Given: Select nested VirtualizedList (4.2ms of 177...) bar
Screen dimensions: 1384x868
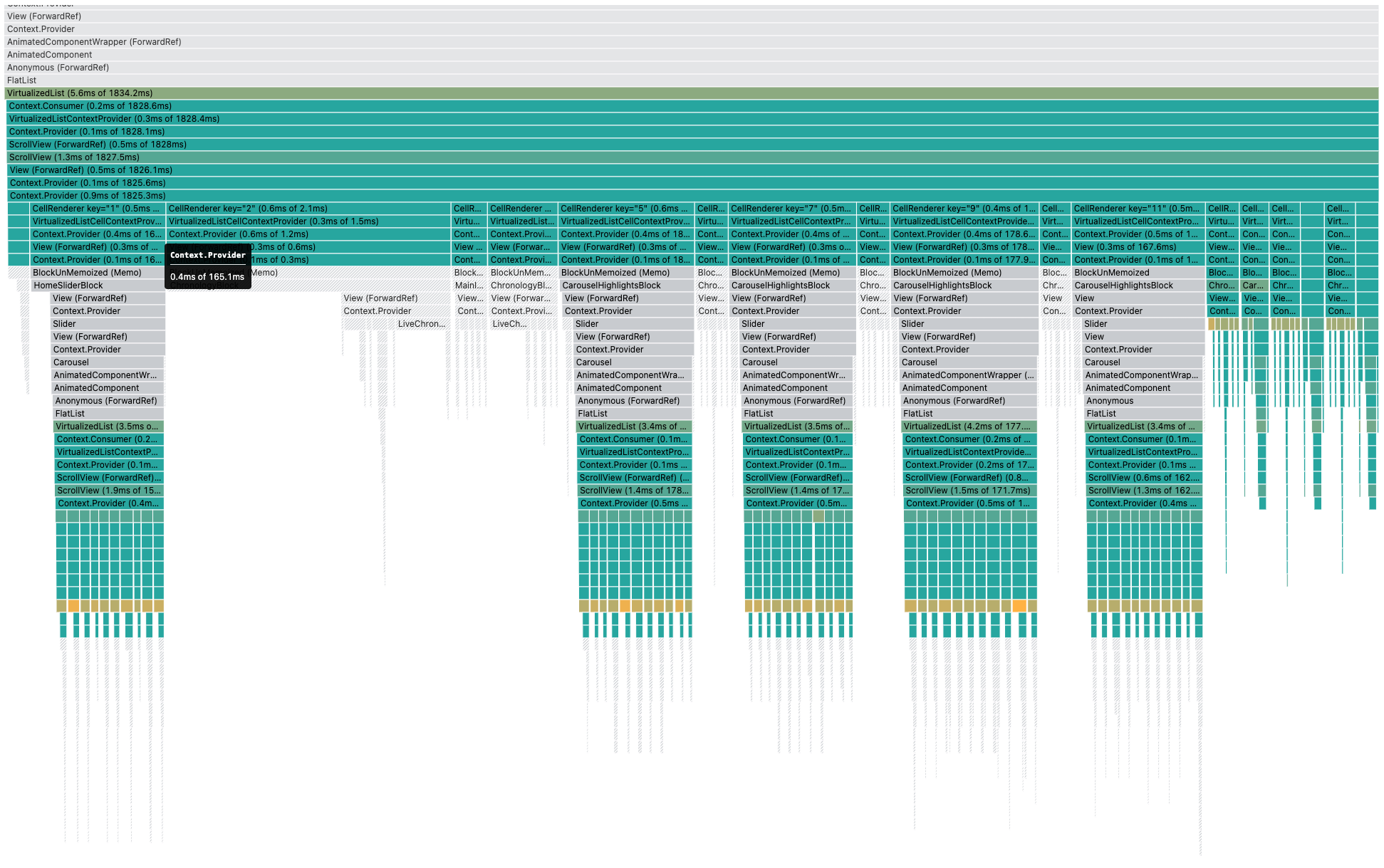Looking at the screenshot, I should click(x=969, y=427).
